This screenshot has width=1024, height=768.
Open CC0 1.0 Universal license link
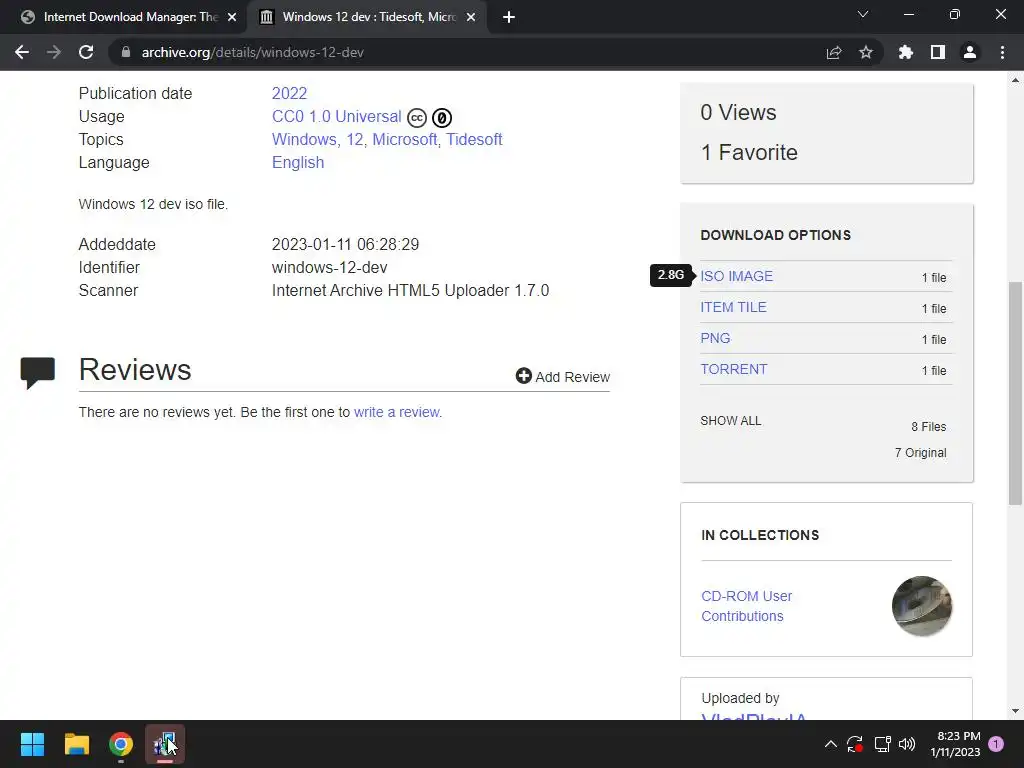tap(336, 116)
